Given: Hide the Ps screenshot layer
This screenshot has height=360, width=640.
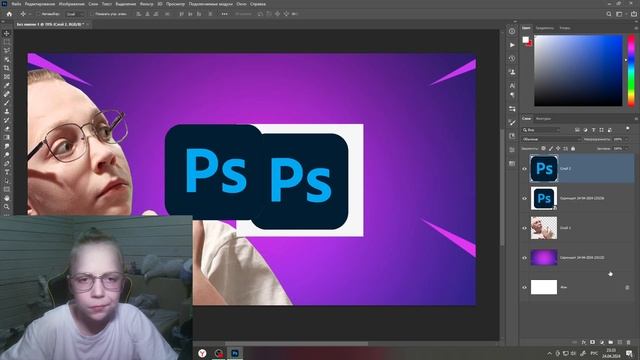Looking at the screenshot, I should pyautogui.click(x=524, y=198).
